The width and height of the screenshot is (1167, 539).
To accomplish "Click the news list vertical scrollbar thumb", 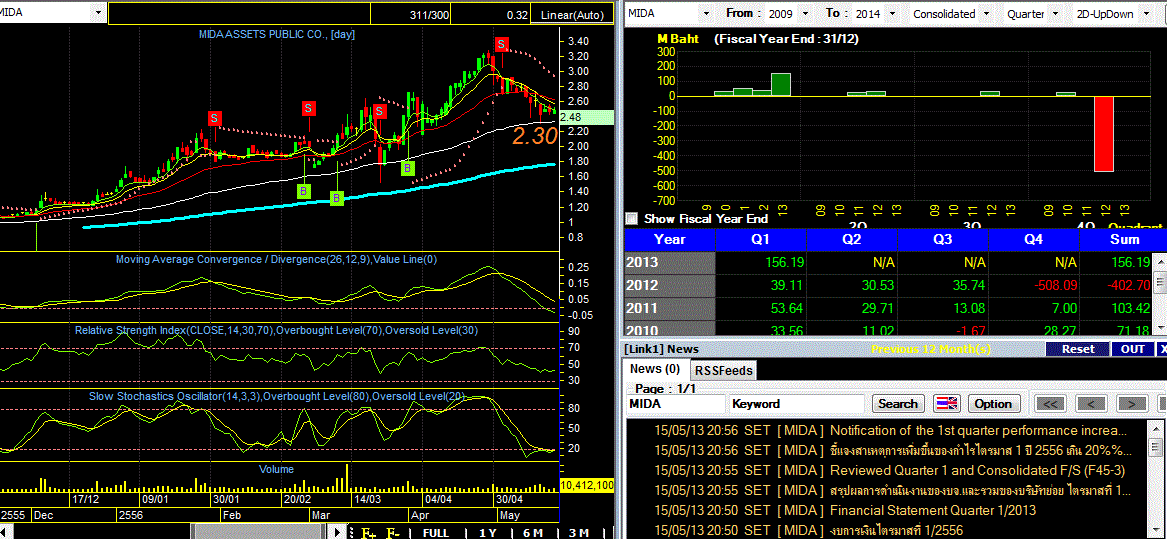I will click(x=1154, y=447).
